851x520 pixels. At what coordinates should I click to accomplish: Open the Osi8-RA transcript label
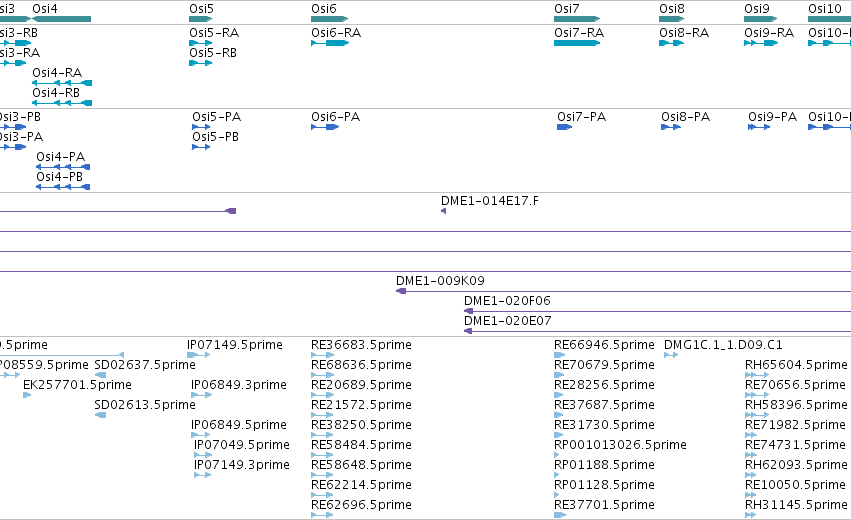(684, 33)
